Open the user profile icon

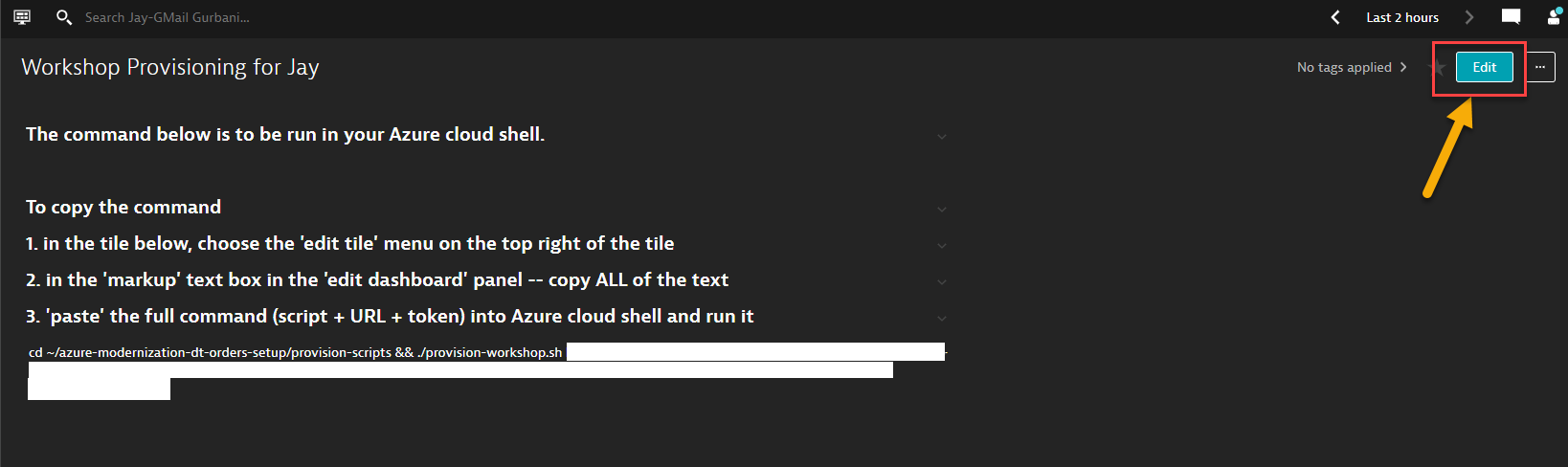(x=1554, y=17)
